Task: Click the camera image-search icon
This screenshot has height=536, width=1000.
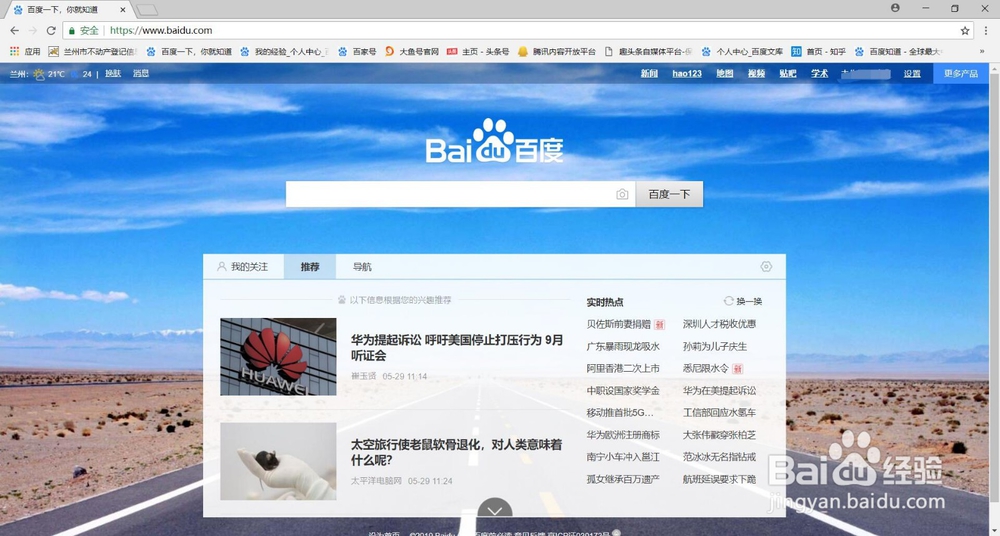Action: 622,195
